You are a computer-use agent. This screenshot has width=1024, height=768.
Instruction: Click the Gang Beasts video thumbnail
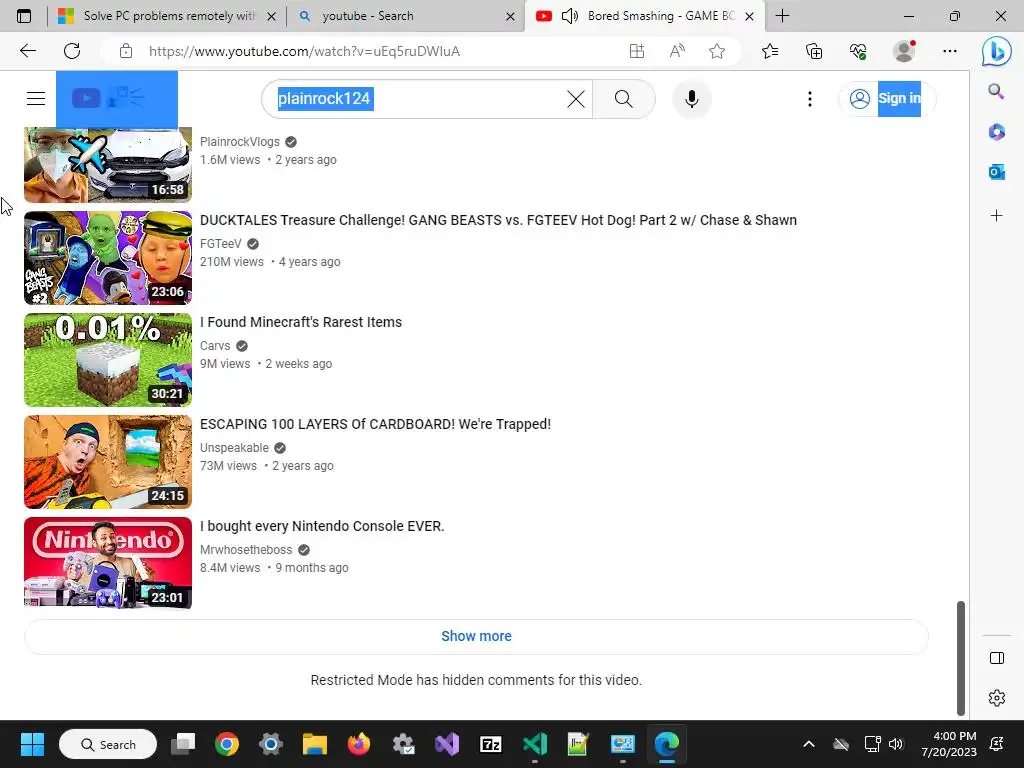pos(108,258)
